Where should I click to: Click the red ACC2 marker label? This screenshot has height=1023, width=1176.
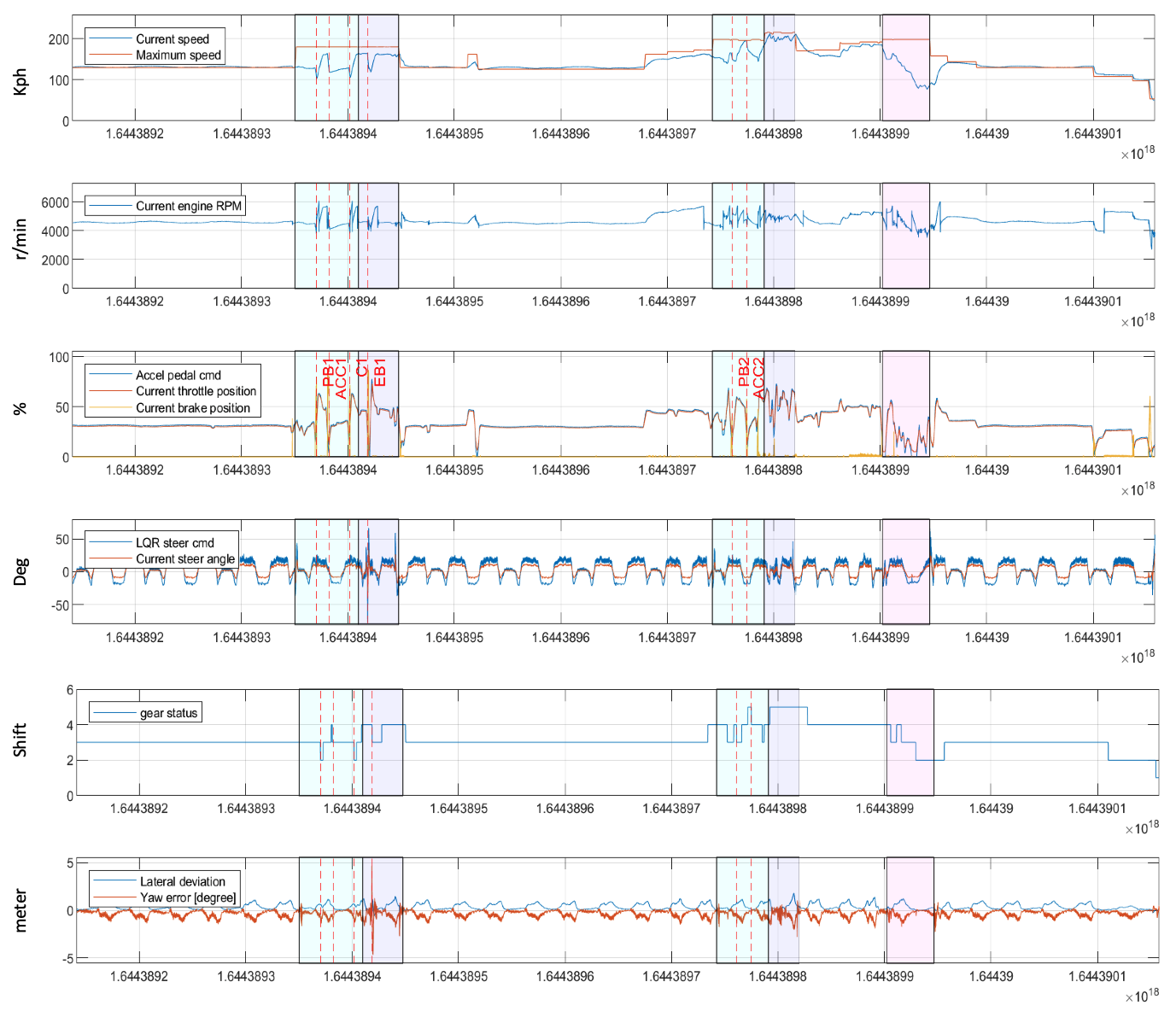click(x=758, y=378)
